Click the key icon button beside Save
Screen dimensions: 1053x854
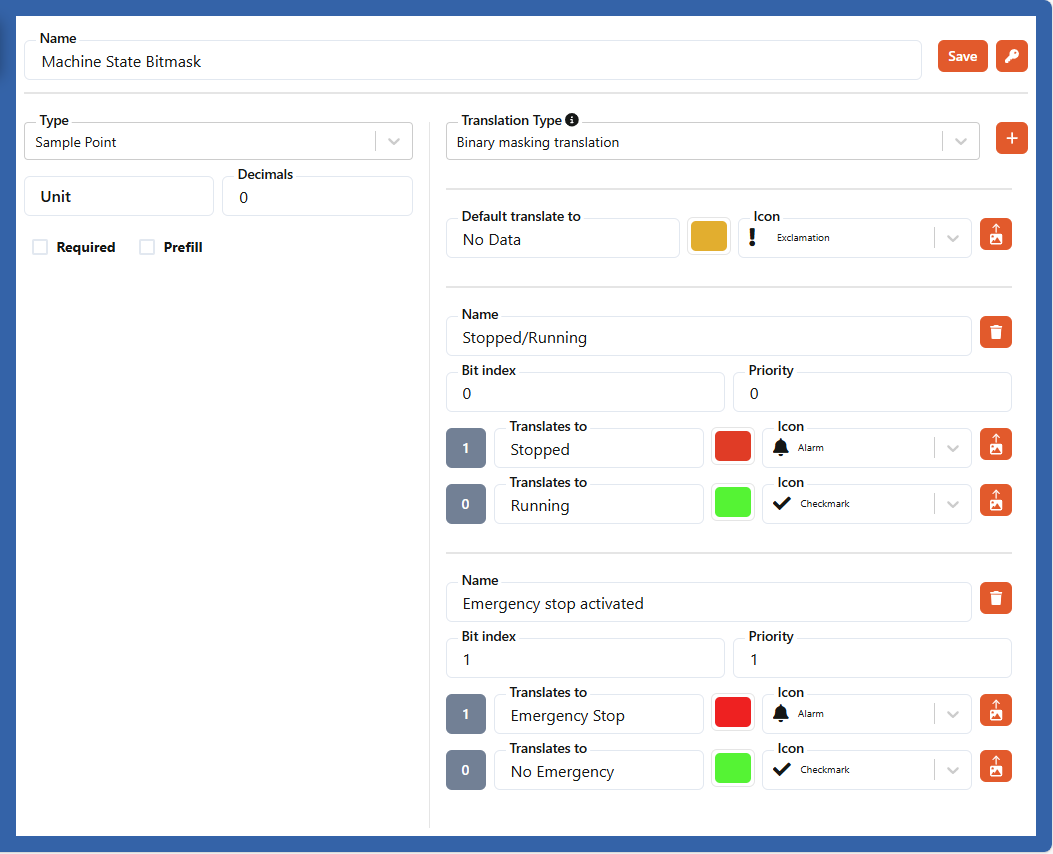click(x=1011, y=56)
